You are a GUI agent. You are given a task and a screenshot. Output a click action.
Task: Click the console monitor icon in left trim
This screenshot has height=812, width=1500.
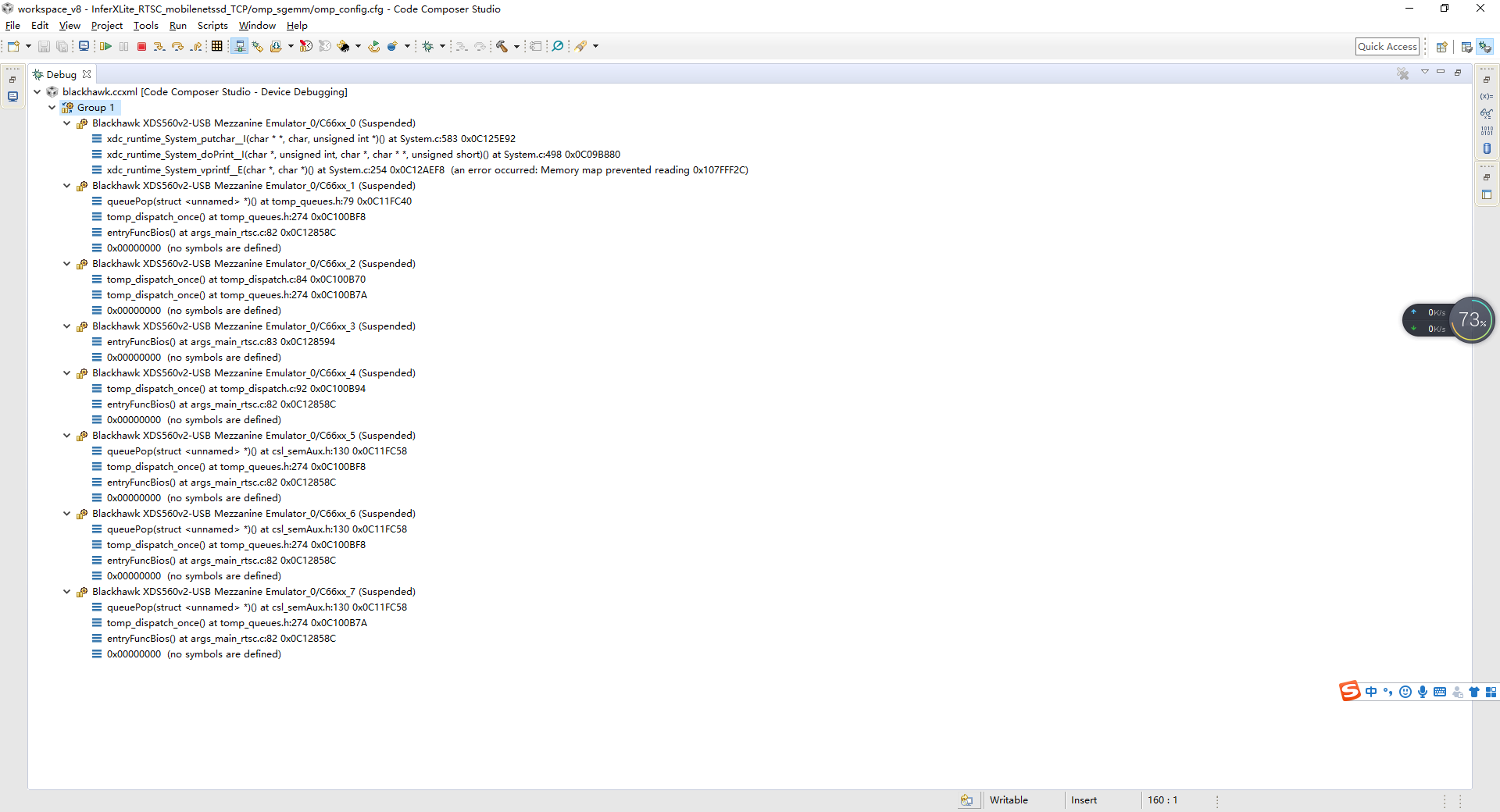[12, 97]
